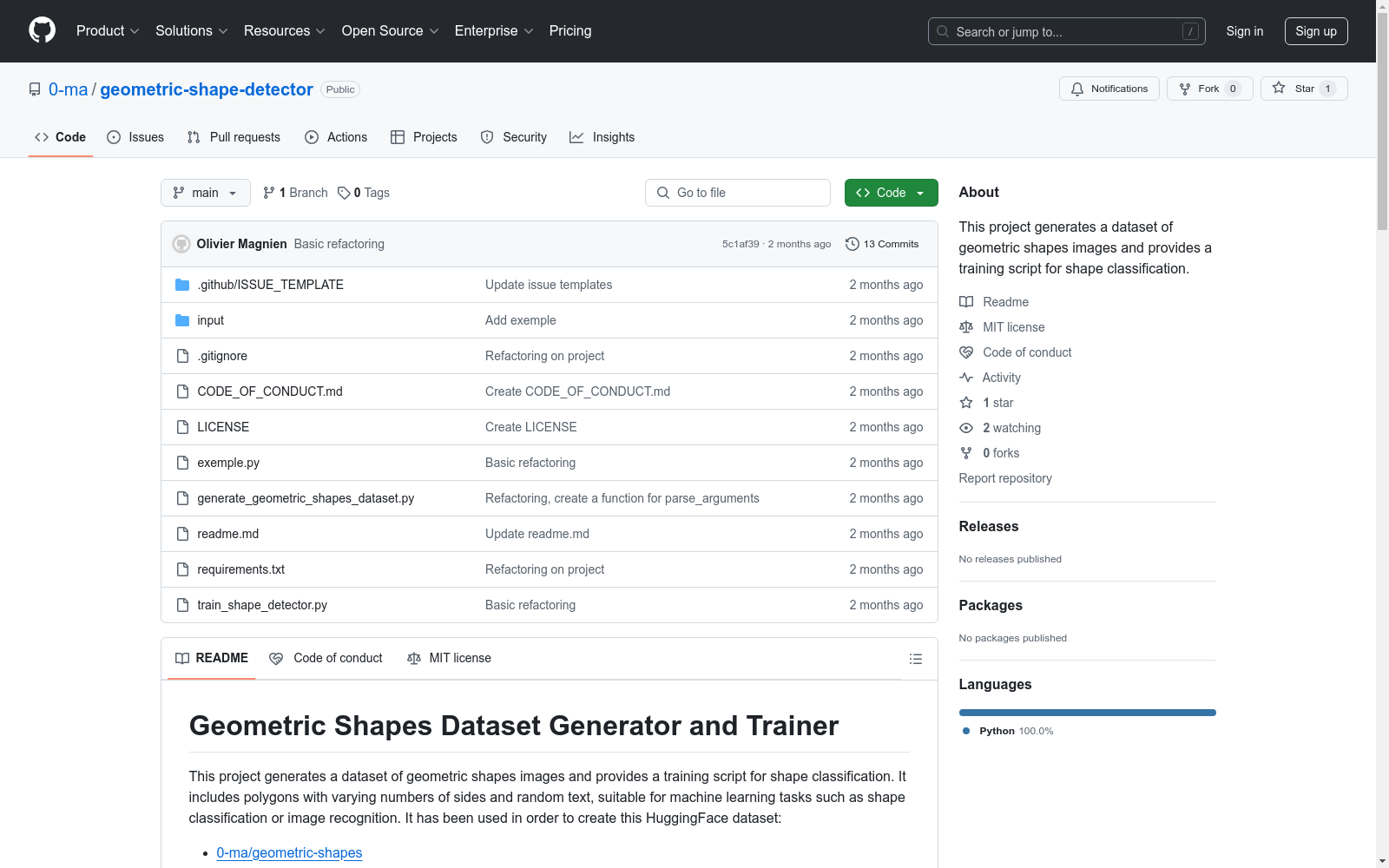Screen dimensions: 1389x868
Task: Select the Code of conduct tab in file viewer
Action: click(x=326, y=658)
